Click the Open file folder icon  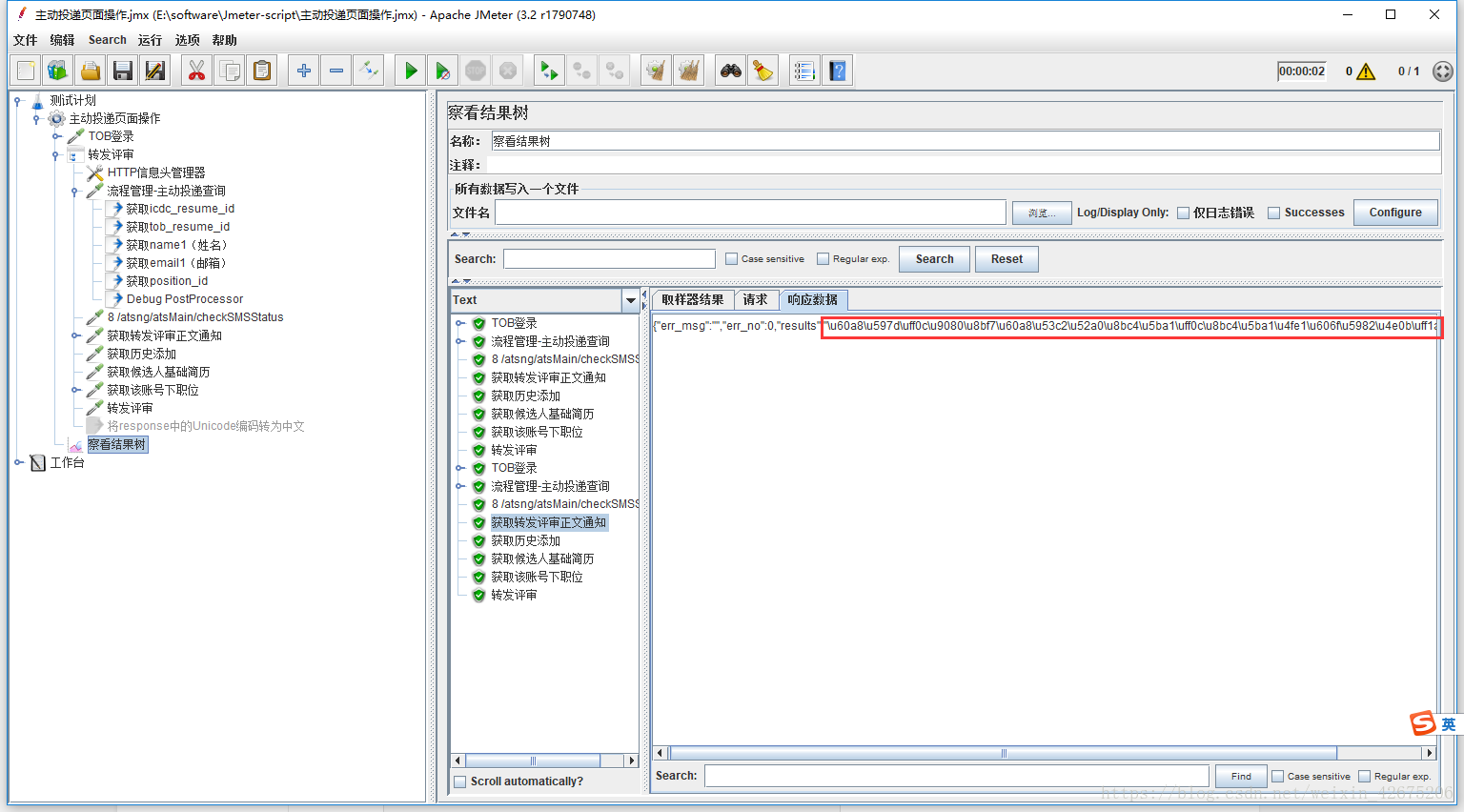click(91, 71)
